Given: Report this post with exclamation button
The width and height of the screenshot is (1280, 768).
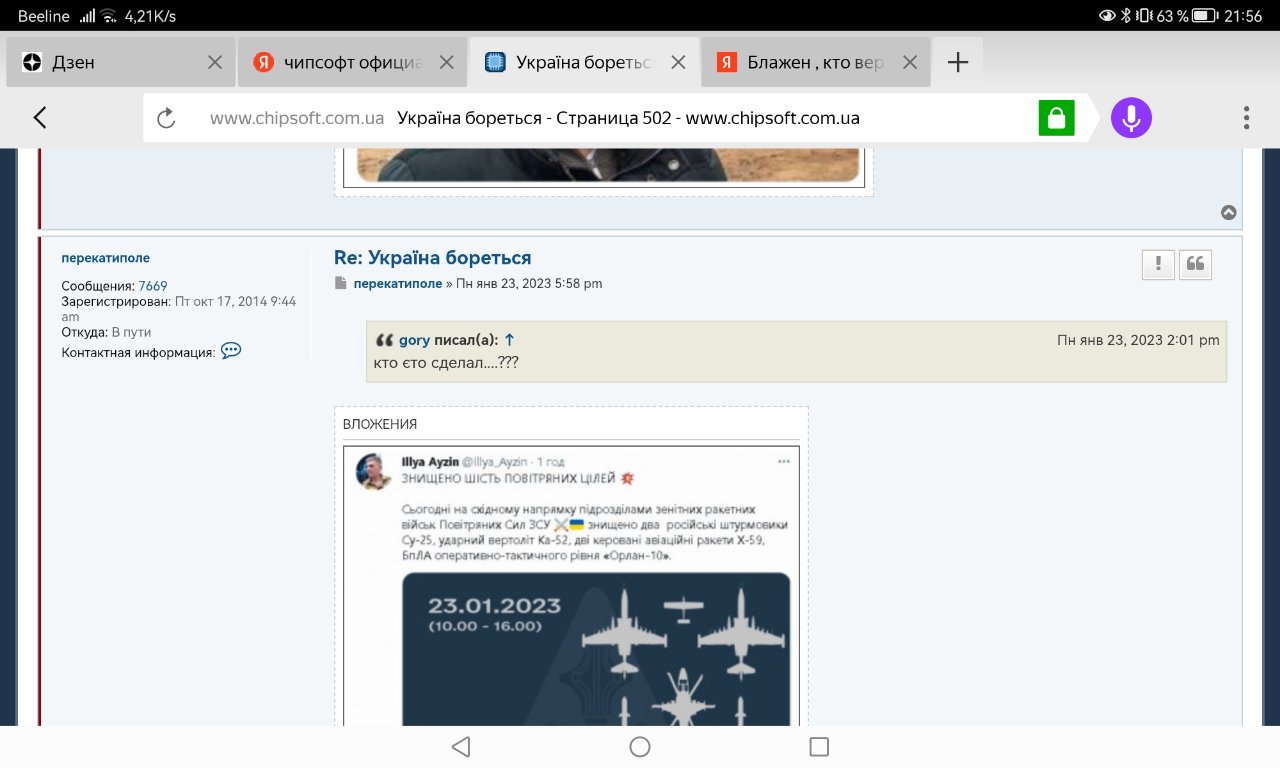Looking at the screenshot, I should [1158, 264].
